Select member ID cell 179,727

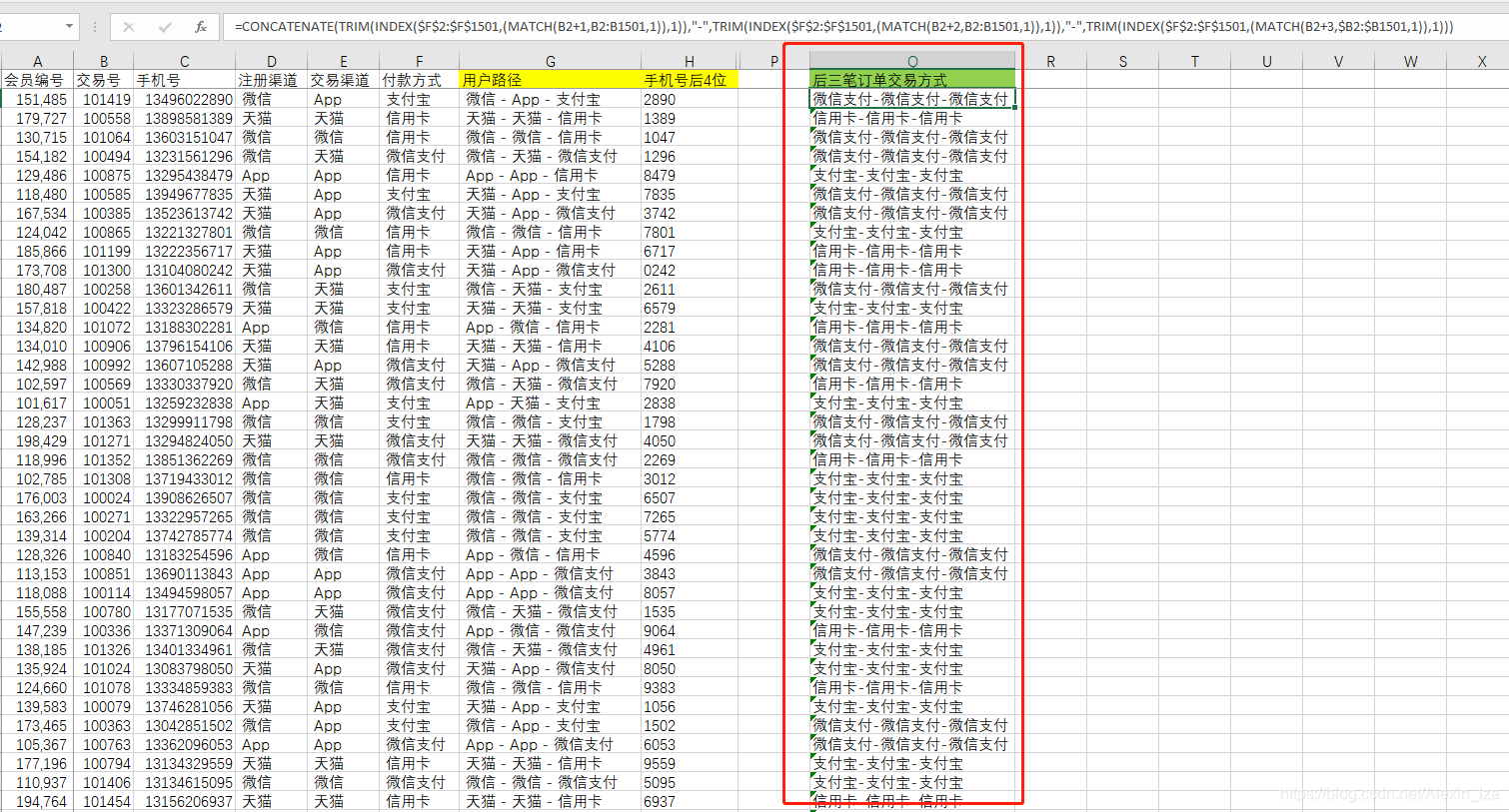(x=38, y=118)
